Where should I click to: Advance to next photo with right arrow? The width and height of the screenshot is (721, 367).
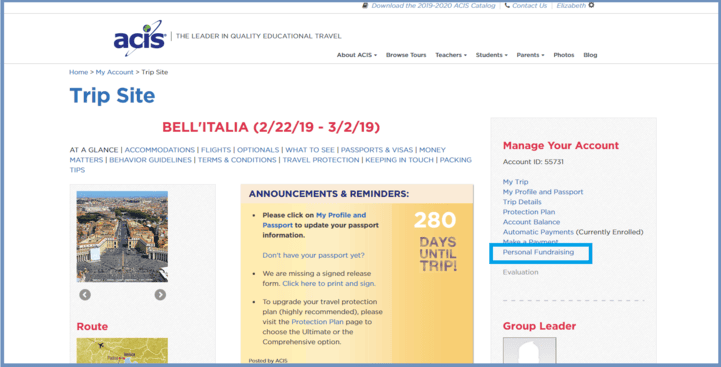coord(160,294)
